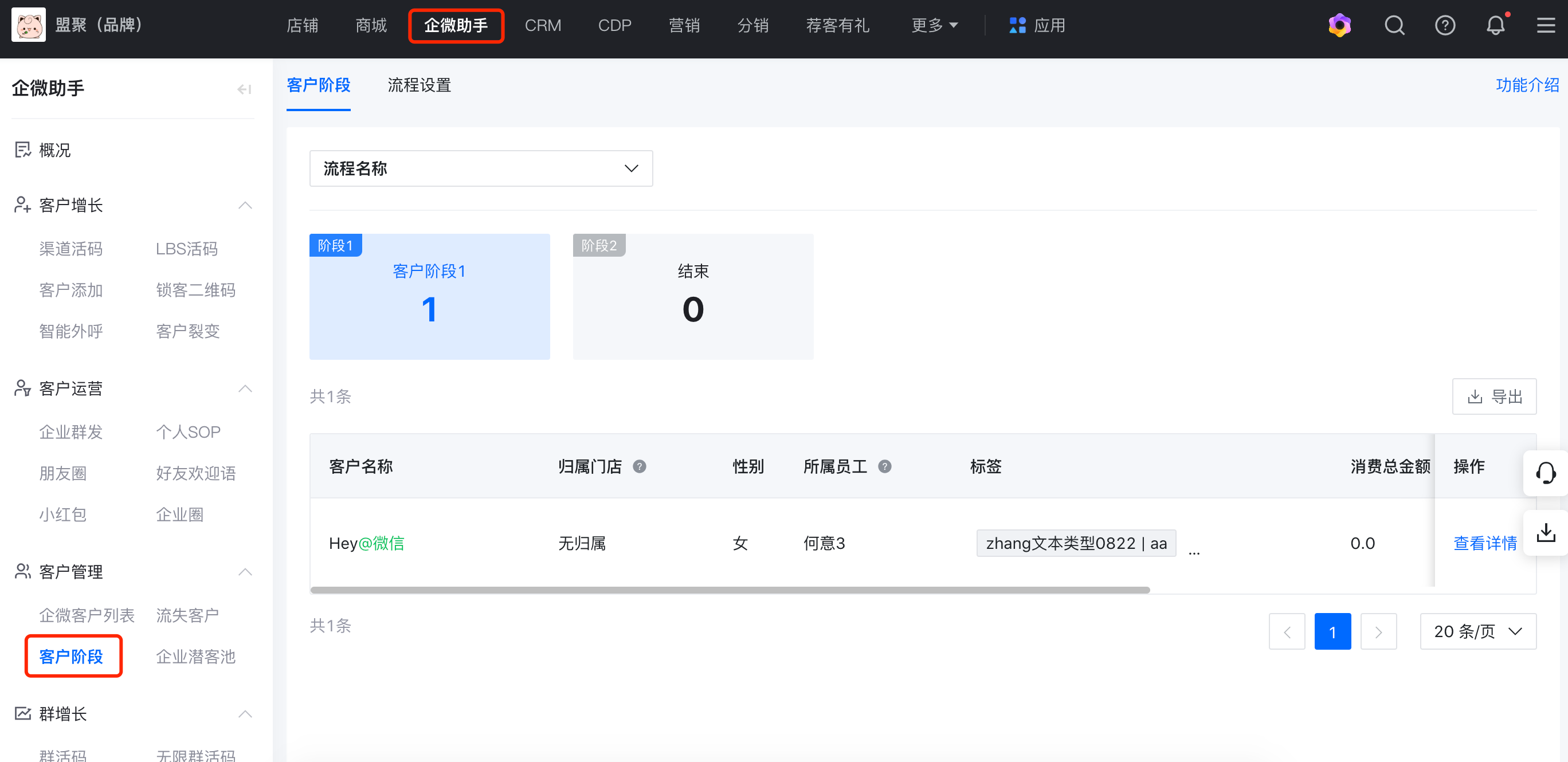This screenshot has height=762, width=1568.
Task: Open 渠道活码 in sidebar
Action: 71,248
